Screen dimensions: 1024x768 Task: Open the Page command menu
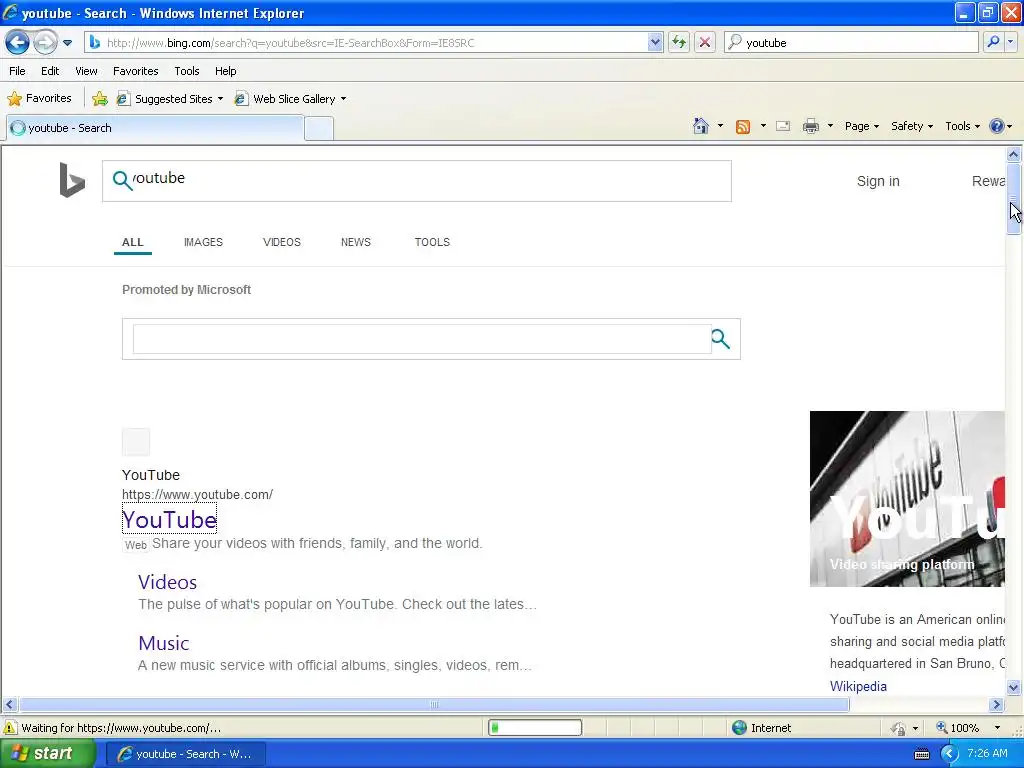[861, 126]
